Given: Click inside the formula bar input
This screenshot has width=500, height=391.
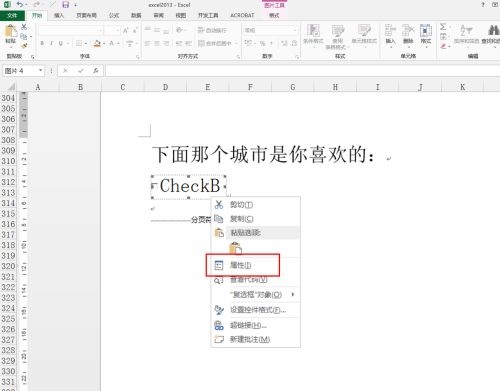Looking at the screenshot, I should click(302, 71).
